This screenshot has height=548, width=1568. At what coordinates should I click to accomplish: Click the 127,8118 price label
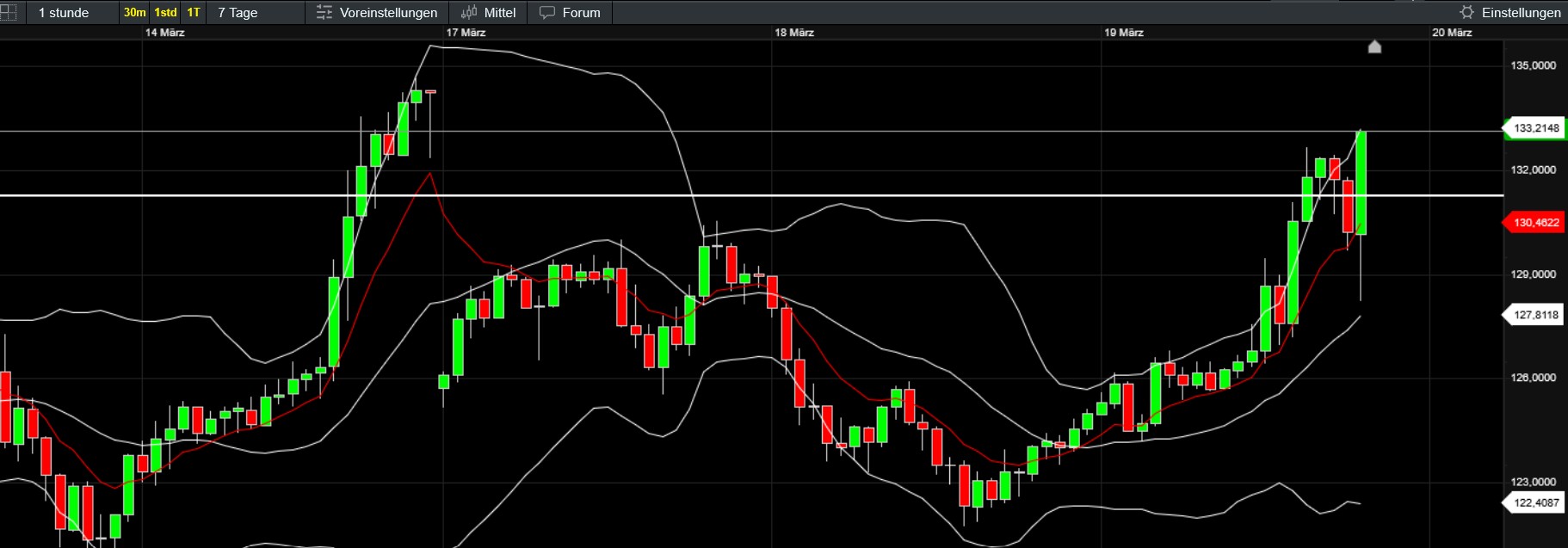pyautogui.click(x=1535, y=315)
